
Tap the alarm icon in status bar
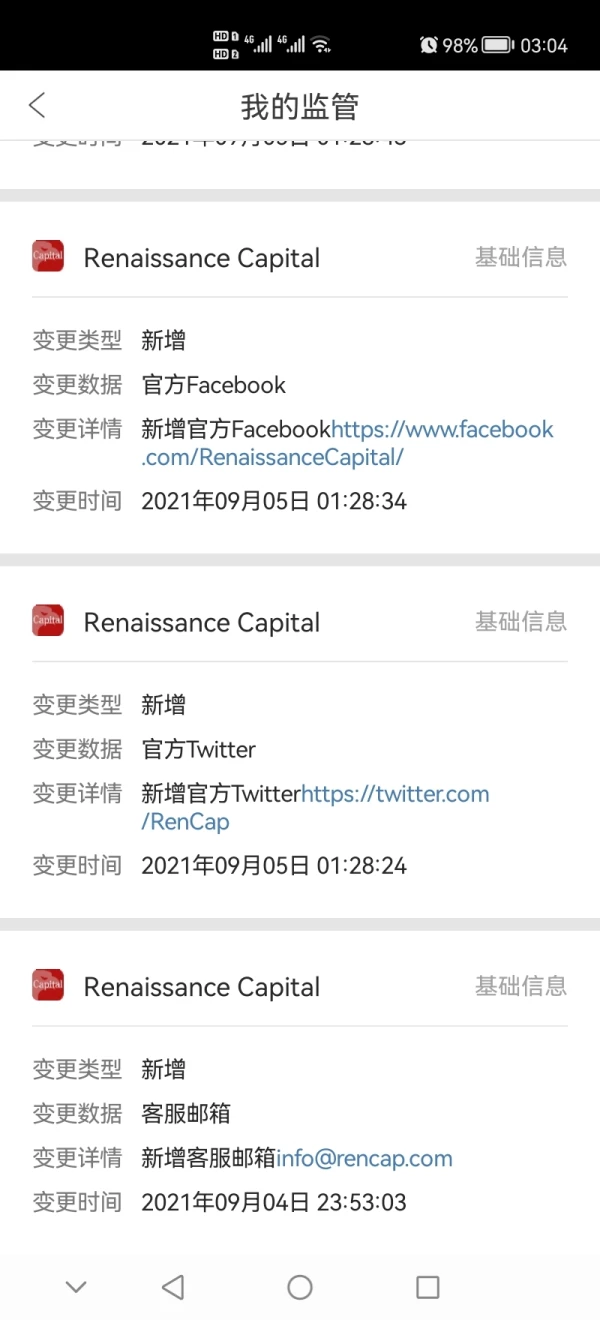point(429,45)
